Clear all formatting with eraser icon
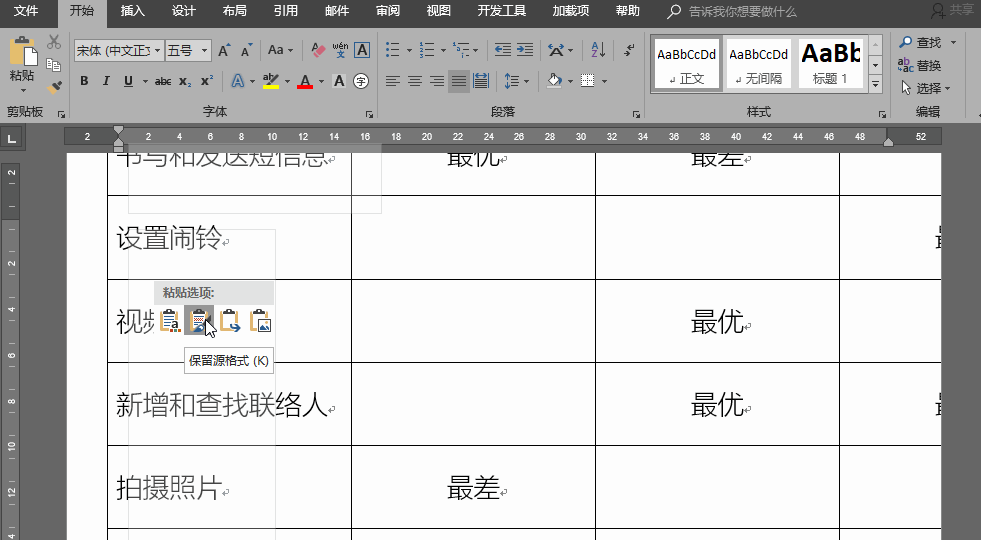 (318, 50)
